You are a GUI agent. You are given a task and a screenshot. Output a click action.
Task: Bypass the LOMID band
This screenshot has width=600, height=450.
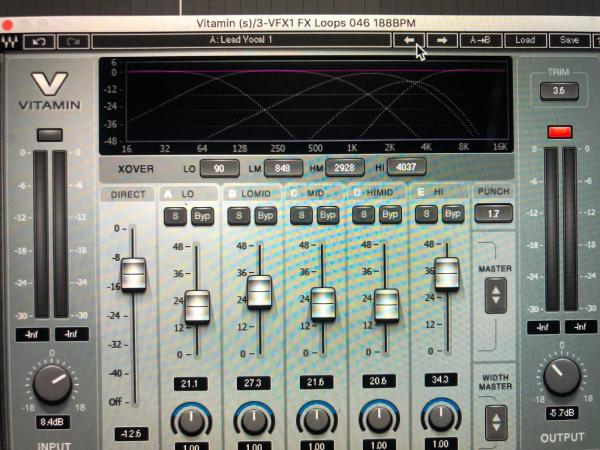coord(266,215)
